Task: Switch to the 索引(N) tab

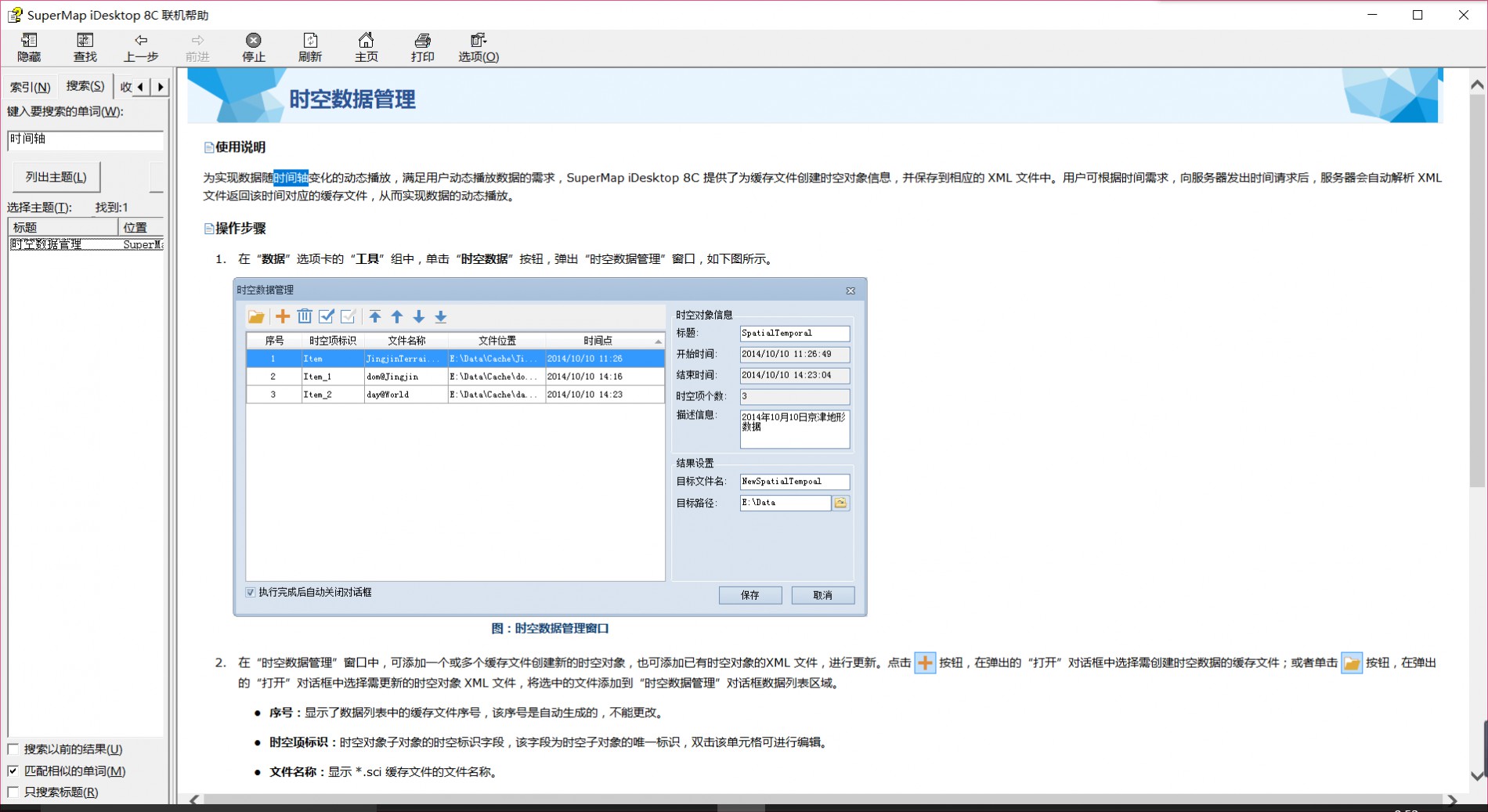Action: 30,87
